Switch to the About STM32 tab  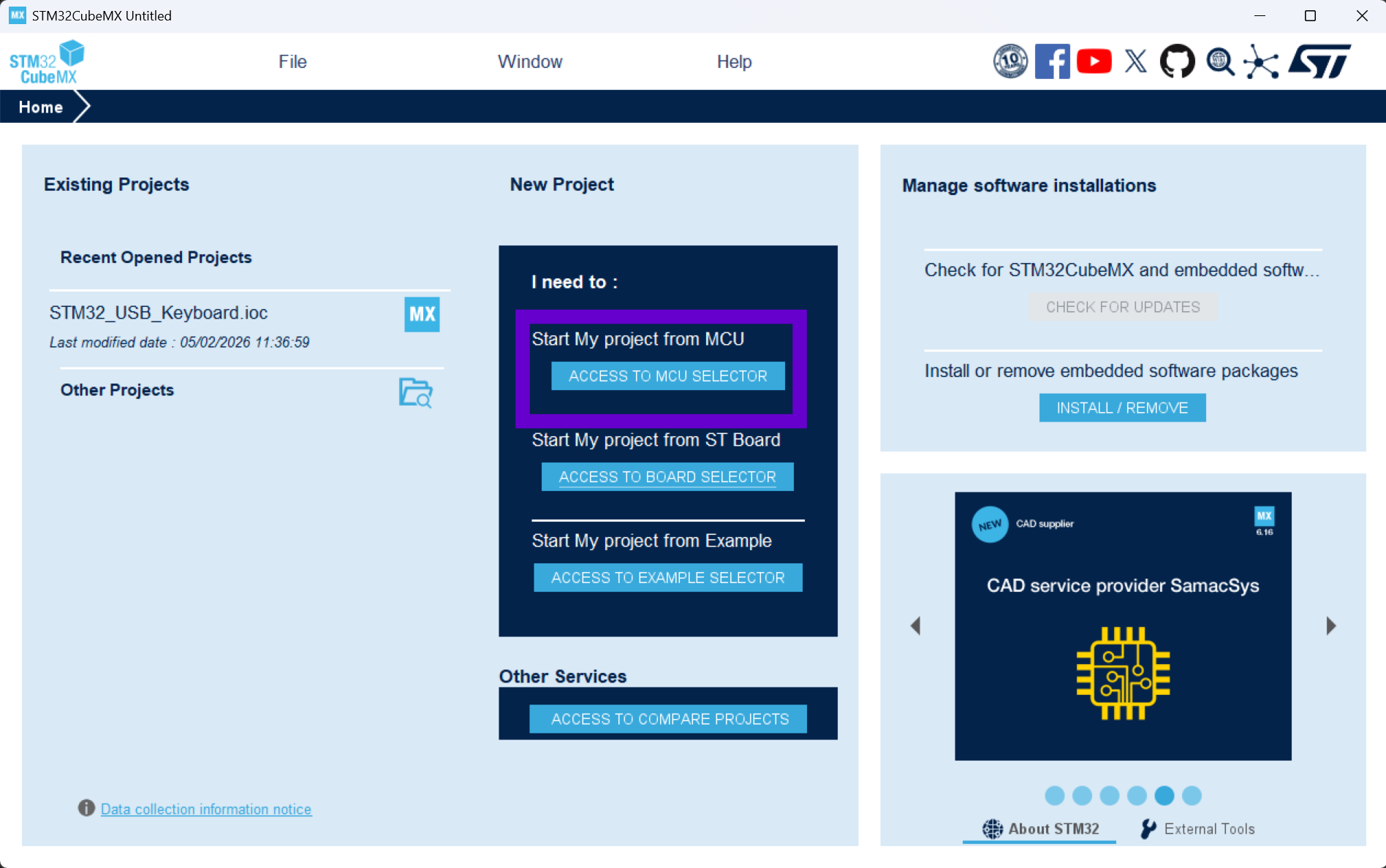click(1039, 829)
